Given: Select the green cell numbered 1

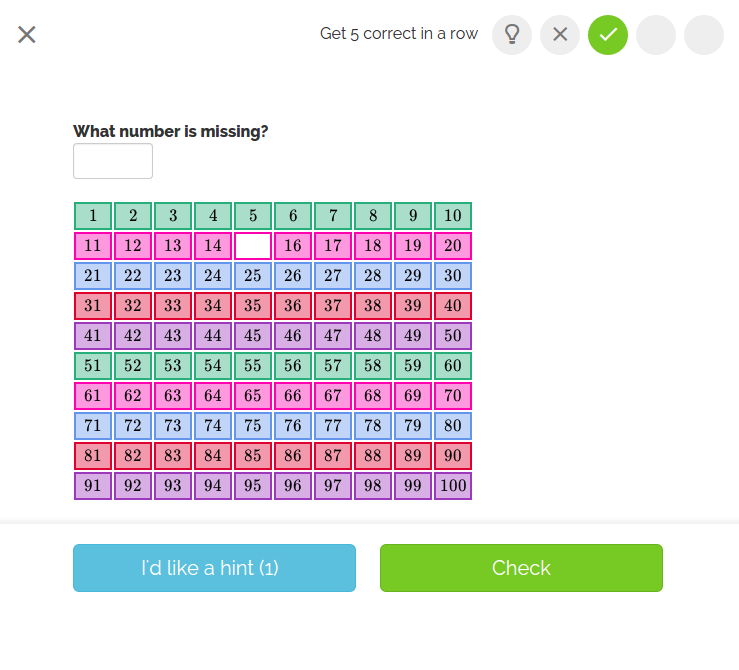Looking at the screenshot, I should pos(93,216).
